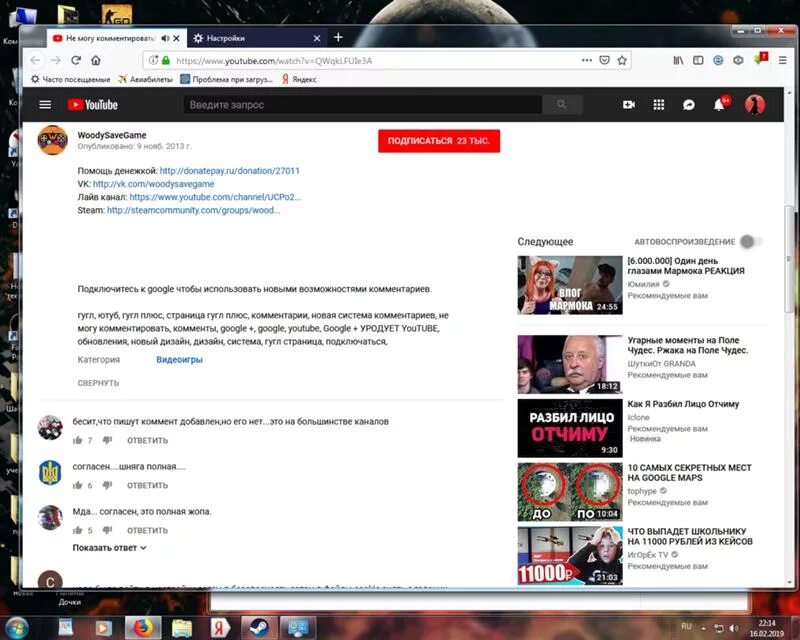
Task: Click the system tray volume icon
Action: point(734,627)
